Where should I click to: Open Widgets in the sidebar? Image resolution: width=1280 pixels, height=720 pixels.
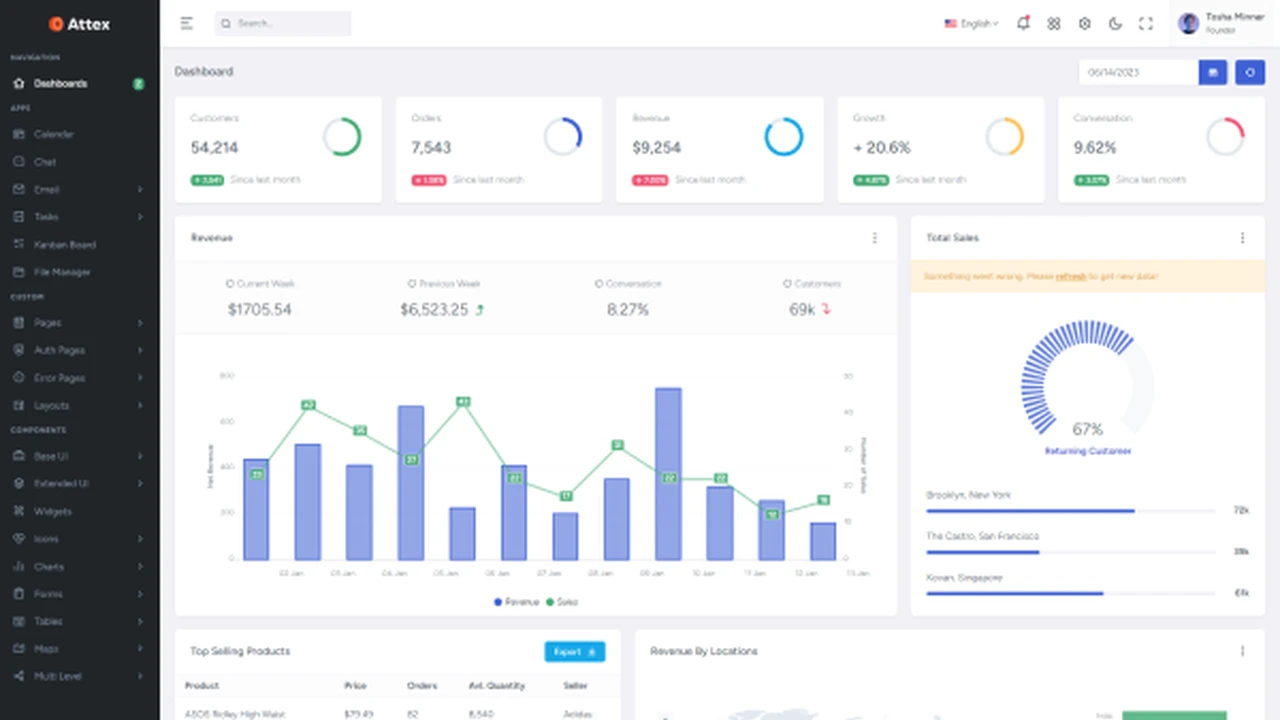pos(79,511)
